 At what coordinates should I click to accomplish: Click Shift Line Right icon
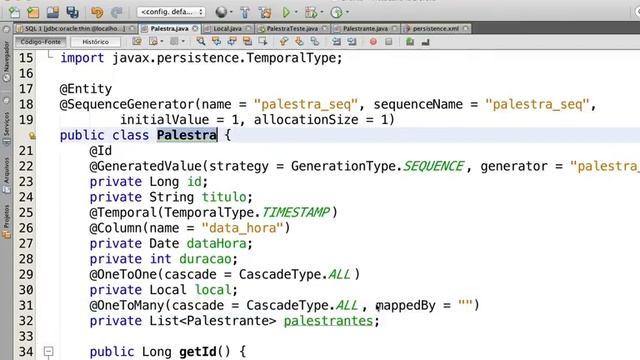352,42
